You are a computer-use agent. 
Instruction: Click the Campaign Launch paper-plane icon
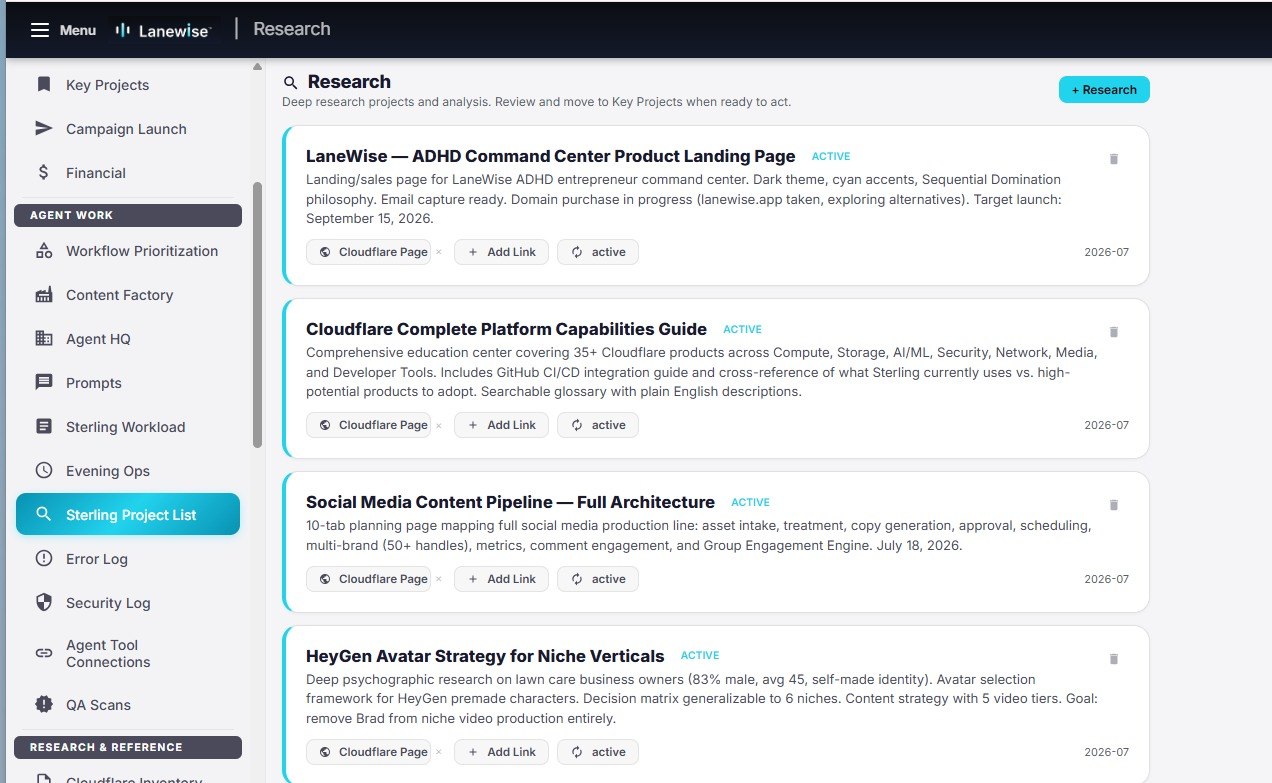pyautogui.click(x=43, y=129)
